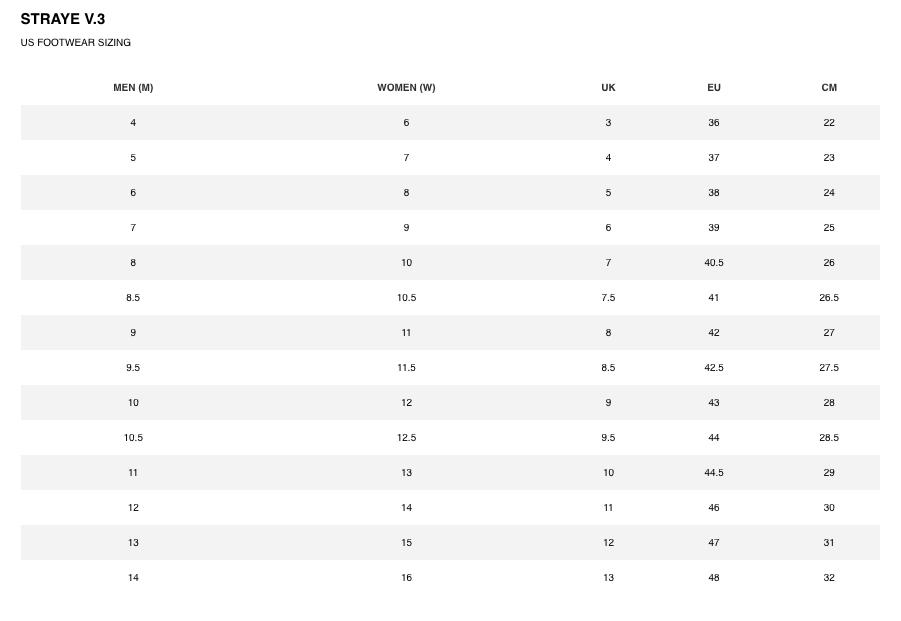Click the STRAYE V.3 title
The width and height of the screenshot is (901, 621).
pos(63,19)
